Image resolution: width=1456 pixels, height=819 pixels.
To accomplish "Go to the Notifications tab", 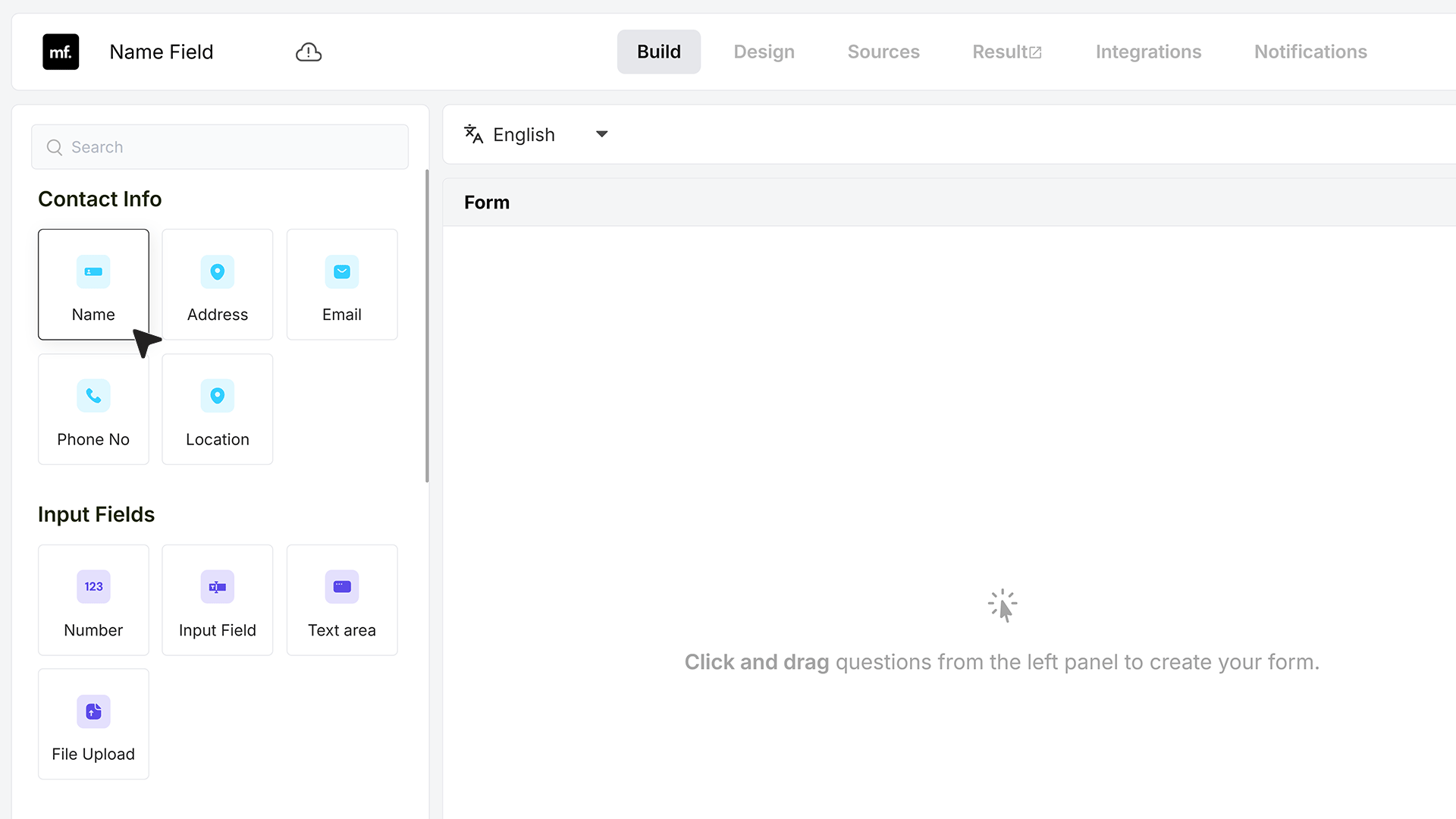I will pyautogui.click(x=1310, y=52).
